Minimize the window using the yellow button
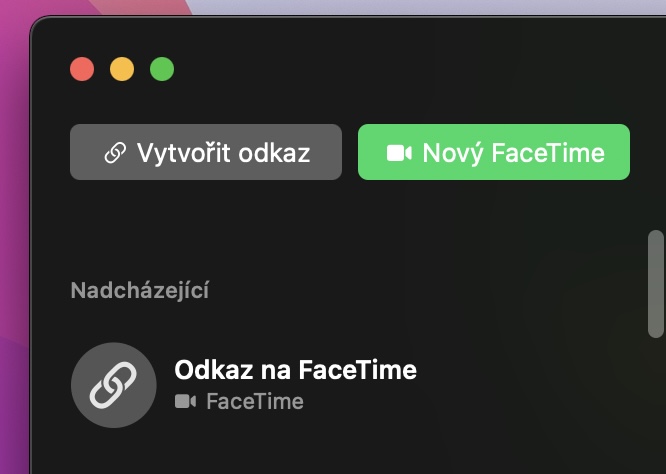Image resolution: width=666 pixels, height=474 pixels. click(x=122, y=69)
